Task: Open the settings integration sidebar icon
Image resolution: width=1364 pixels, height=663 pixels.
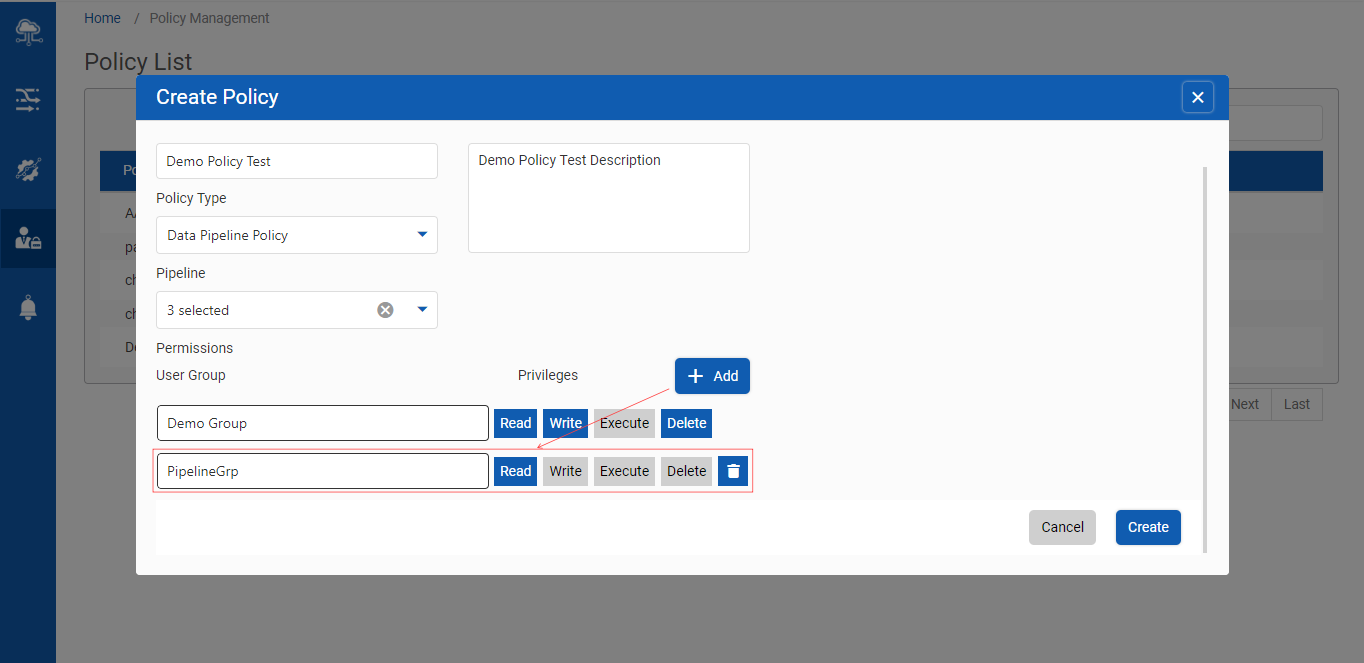Action: pos(28,169)
